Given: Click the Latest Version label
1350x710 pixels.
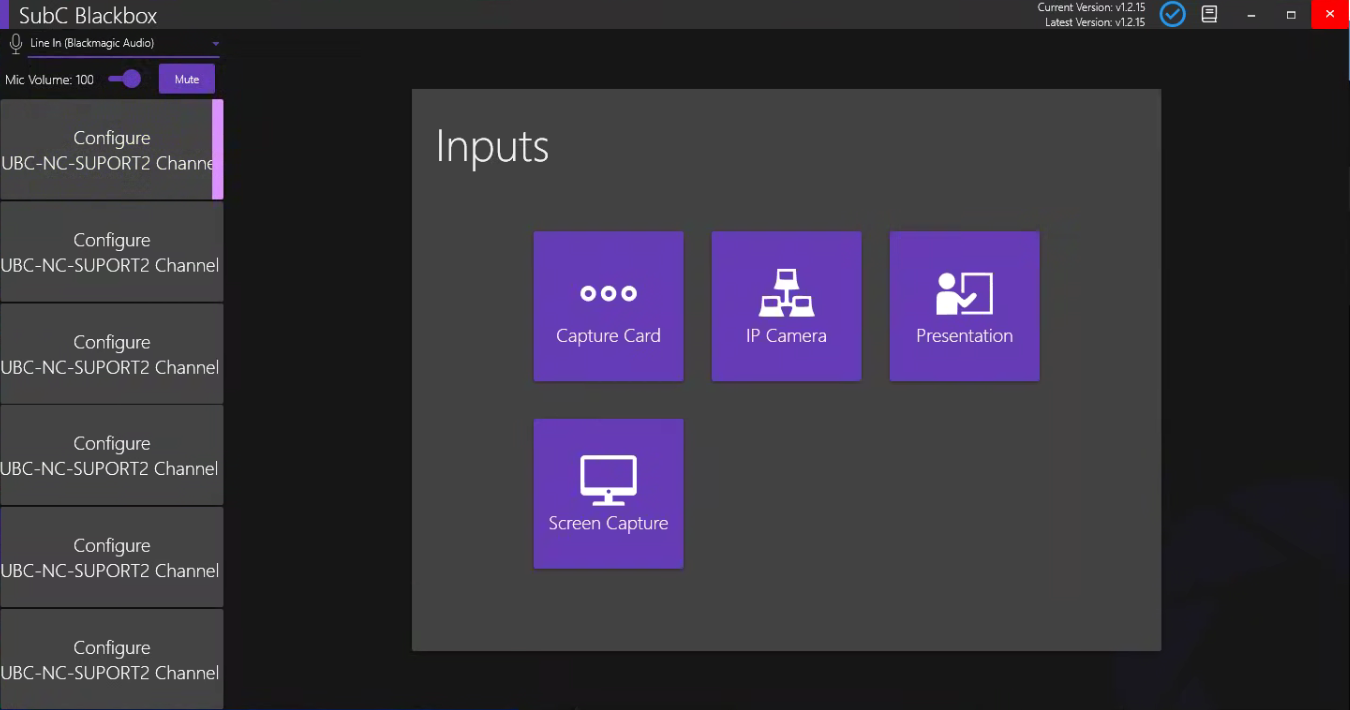Looking at the screenshot, I should point(1094,22).
